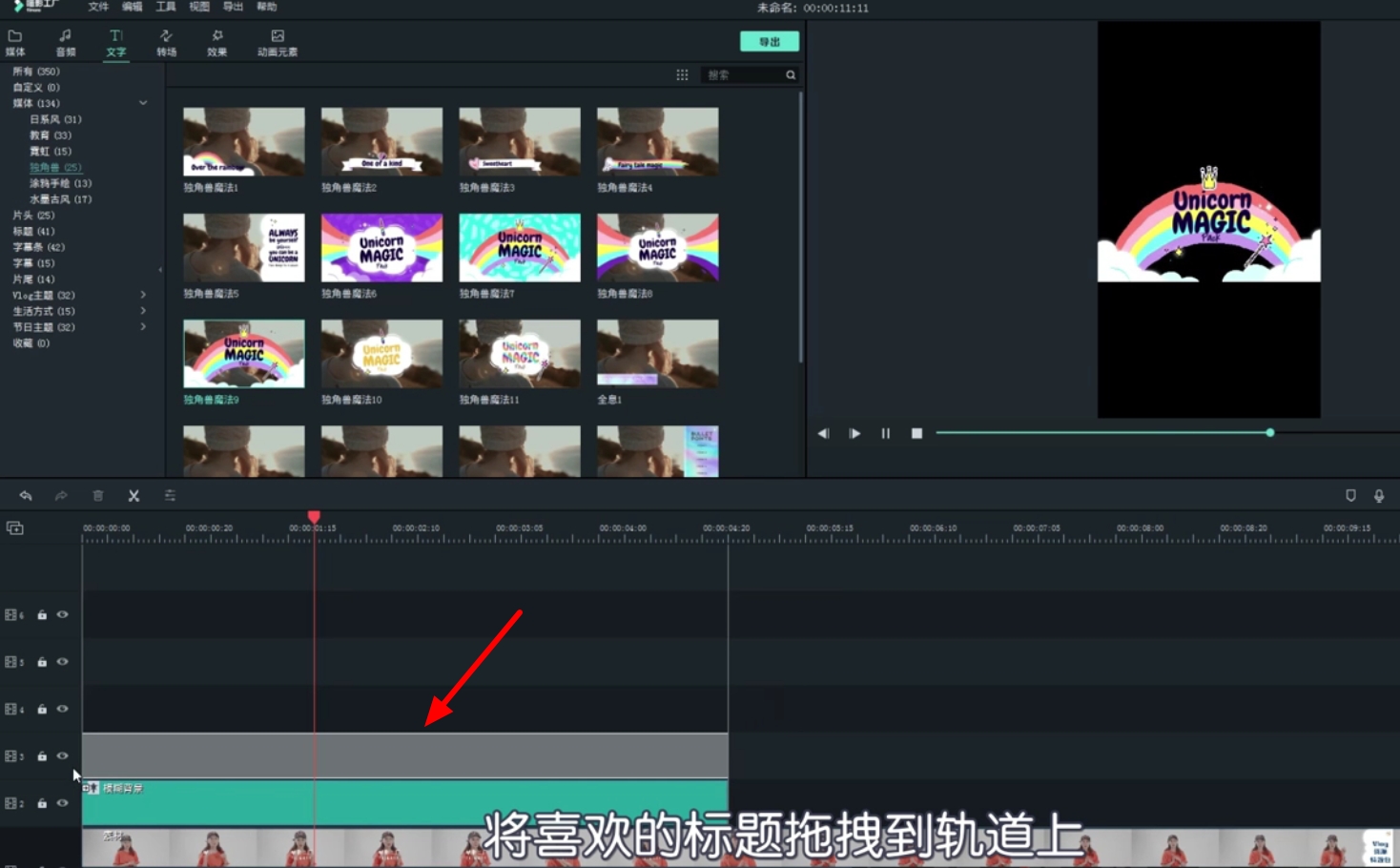Viewport: 1400px width, 868px height.
Task: Open the 媒体 media tab
Action: [x=15, y=43]
